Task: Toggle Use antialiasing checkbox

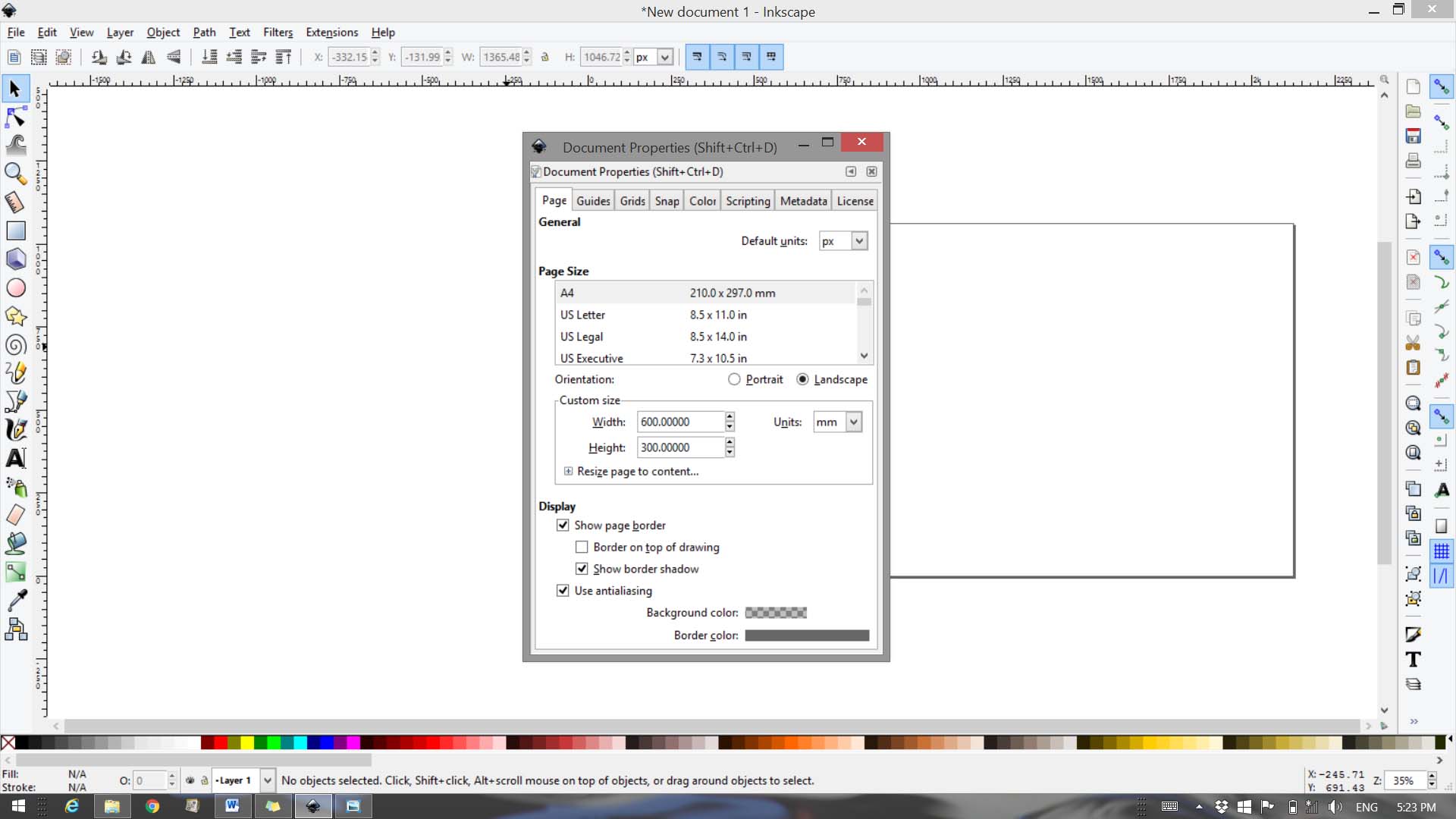Action: (563, 591)
